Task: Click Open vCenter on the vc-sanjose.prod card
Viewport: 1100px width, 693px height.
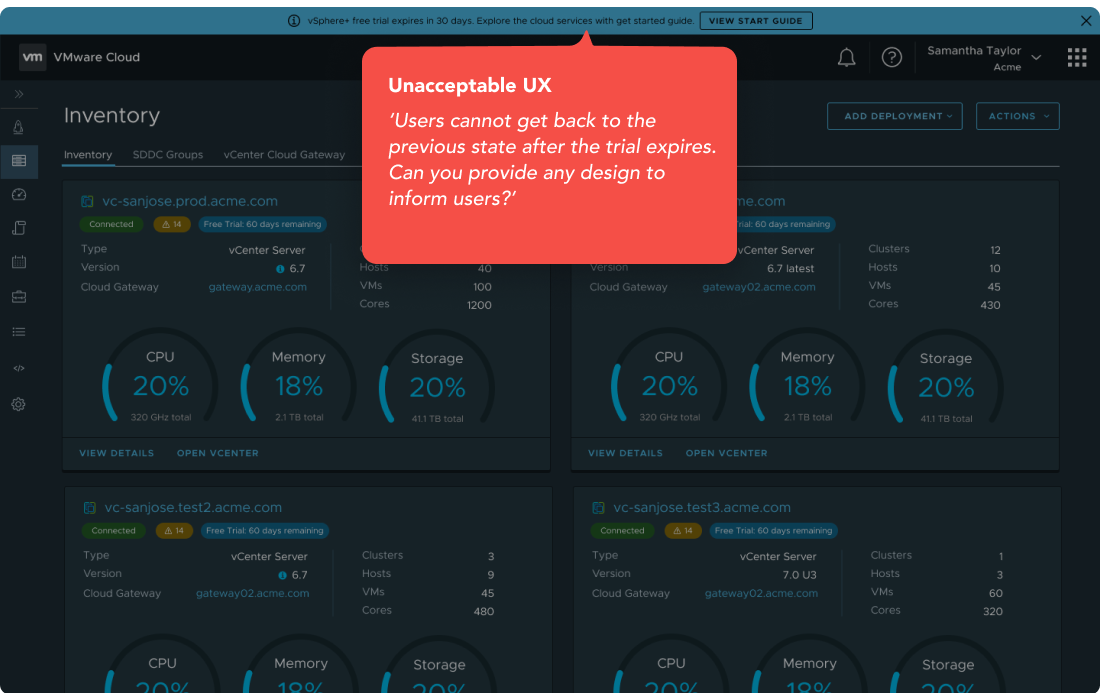Action: 217,453
